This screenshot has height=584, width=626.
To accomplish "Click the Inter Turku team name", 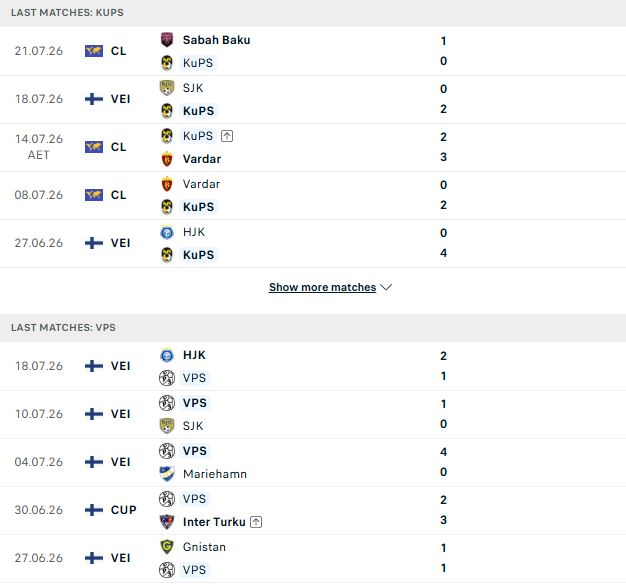I will (x=214, y=522).
